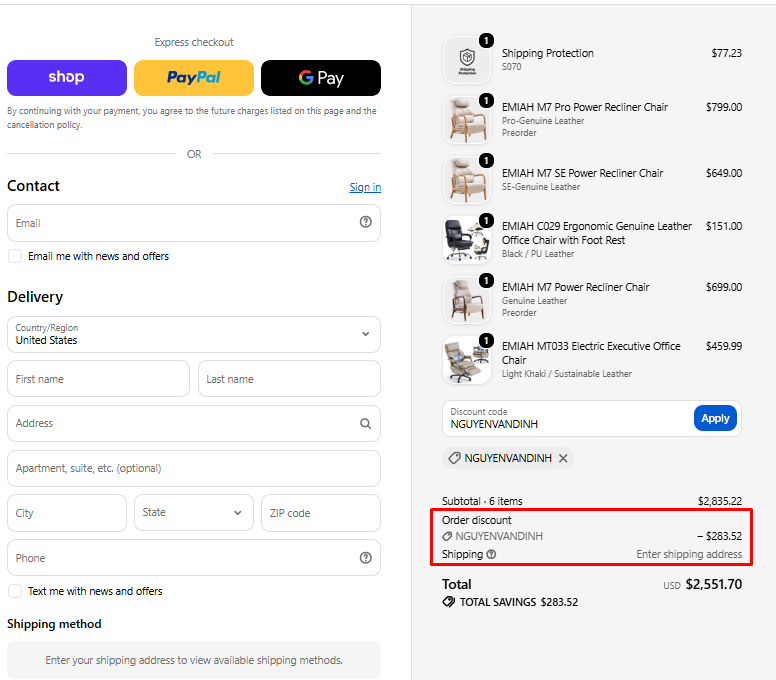Click the EMIAH M7 Pro Power Recliner Chair title
Image resolution: width=776 pixels, height=680 pixels.
click(584, 107)
